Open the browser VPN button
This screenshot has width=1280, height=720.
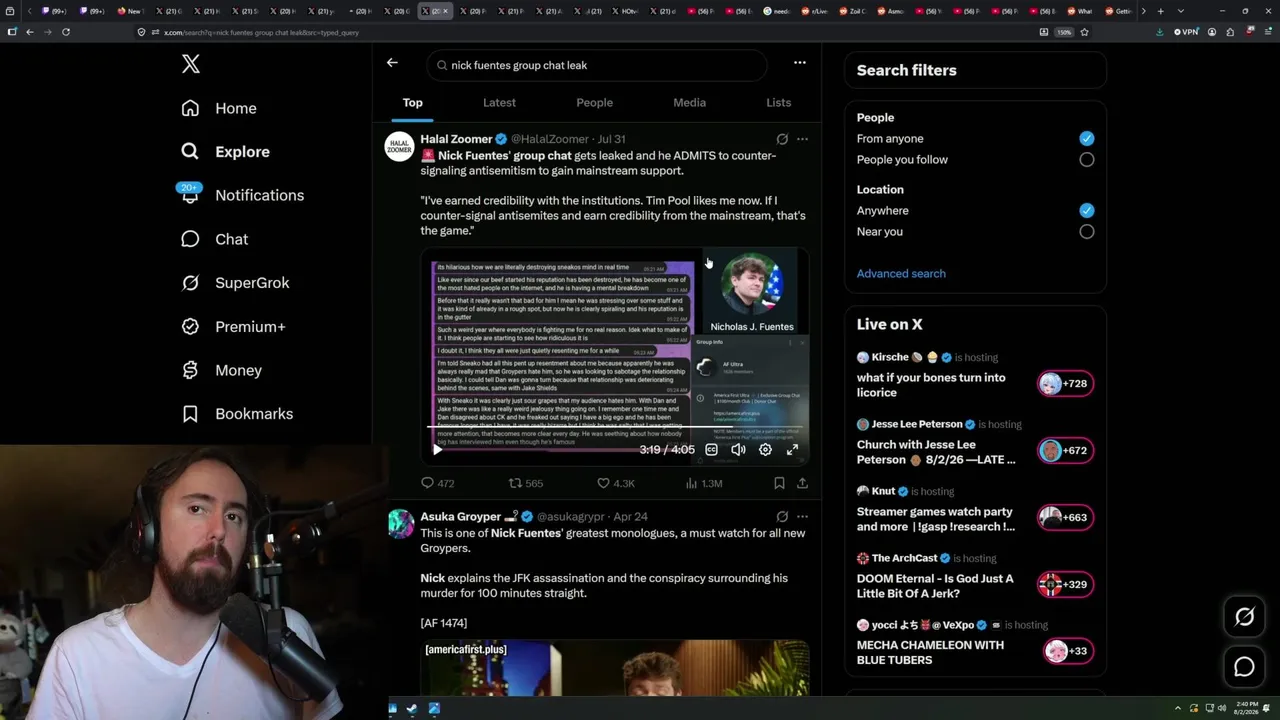[1186, 32]
